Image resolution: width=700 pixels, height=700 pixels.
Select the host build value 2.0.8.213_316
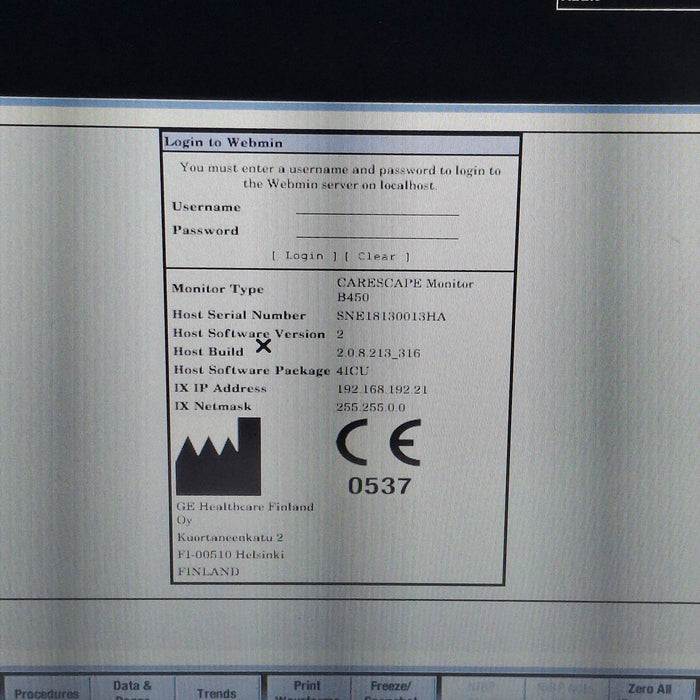pos(379,353)
